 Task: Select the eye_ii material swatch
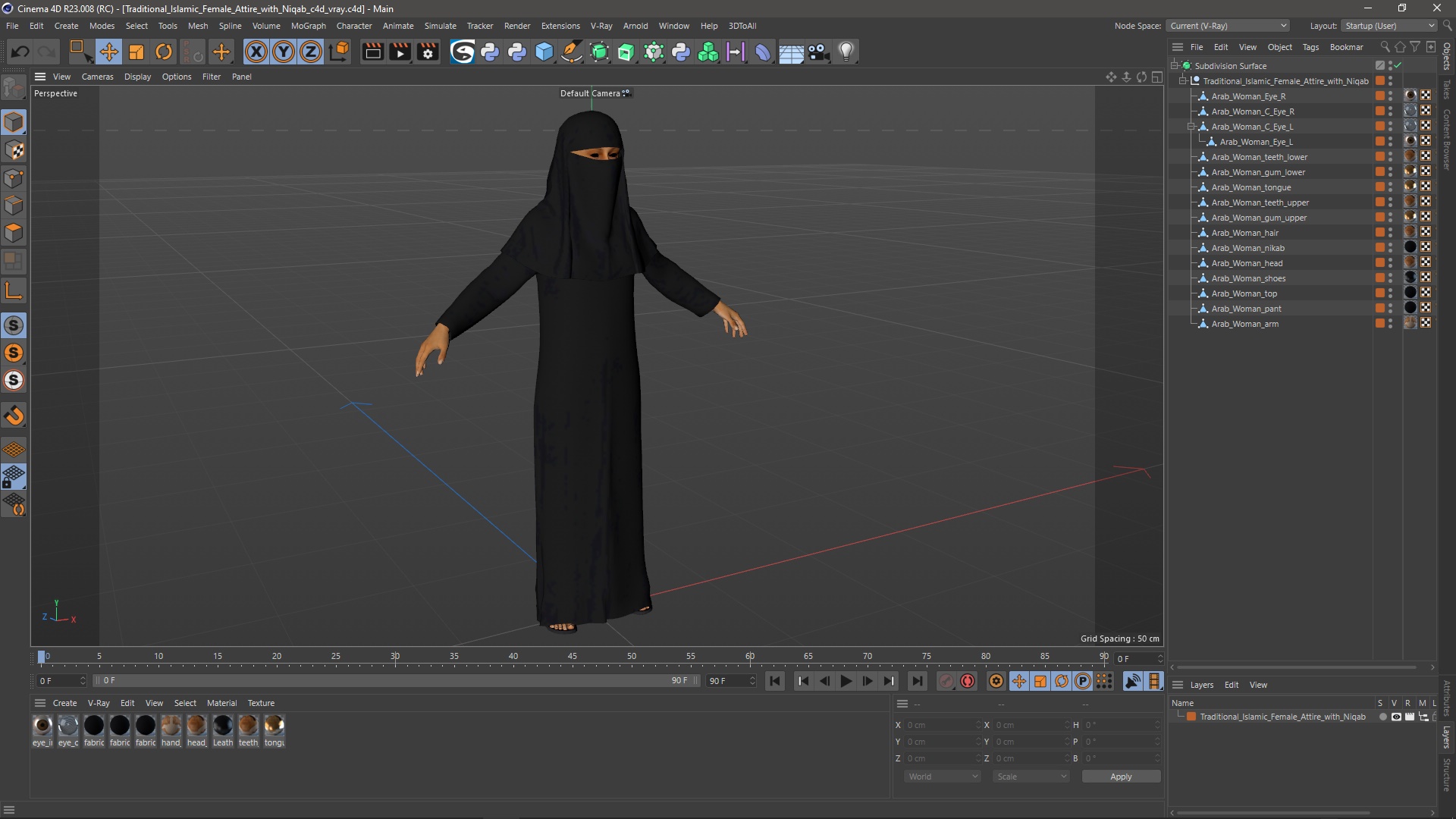click(42, 731)
